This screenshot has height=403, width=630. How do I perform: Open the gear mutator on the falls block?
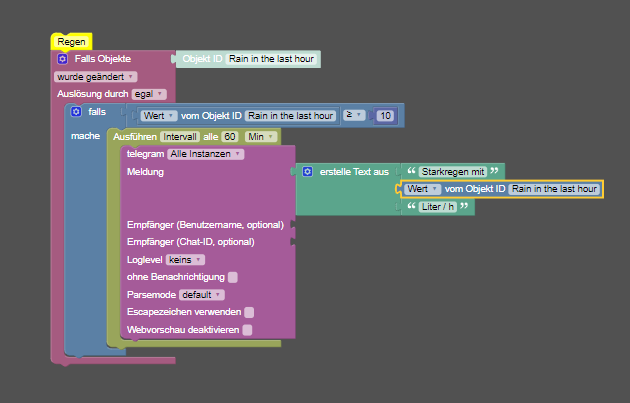[x=76, y=112]
